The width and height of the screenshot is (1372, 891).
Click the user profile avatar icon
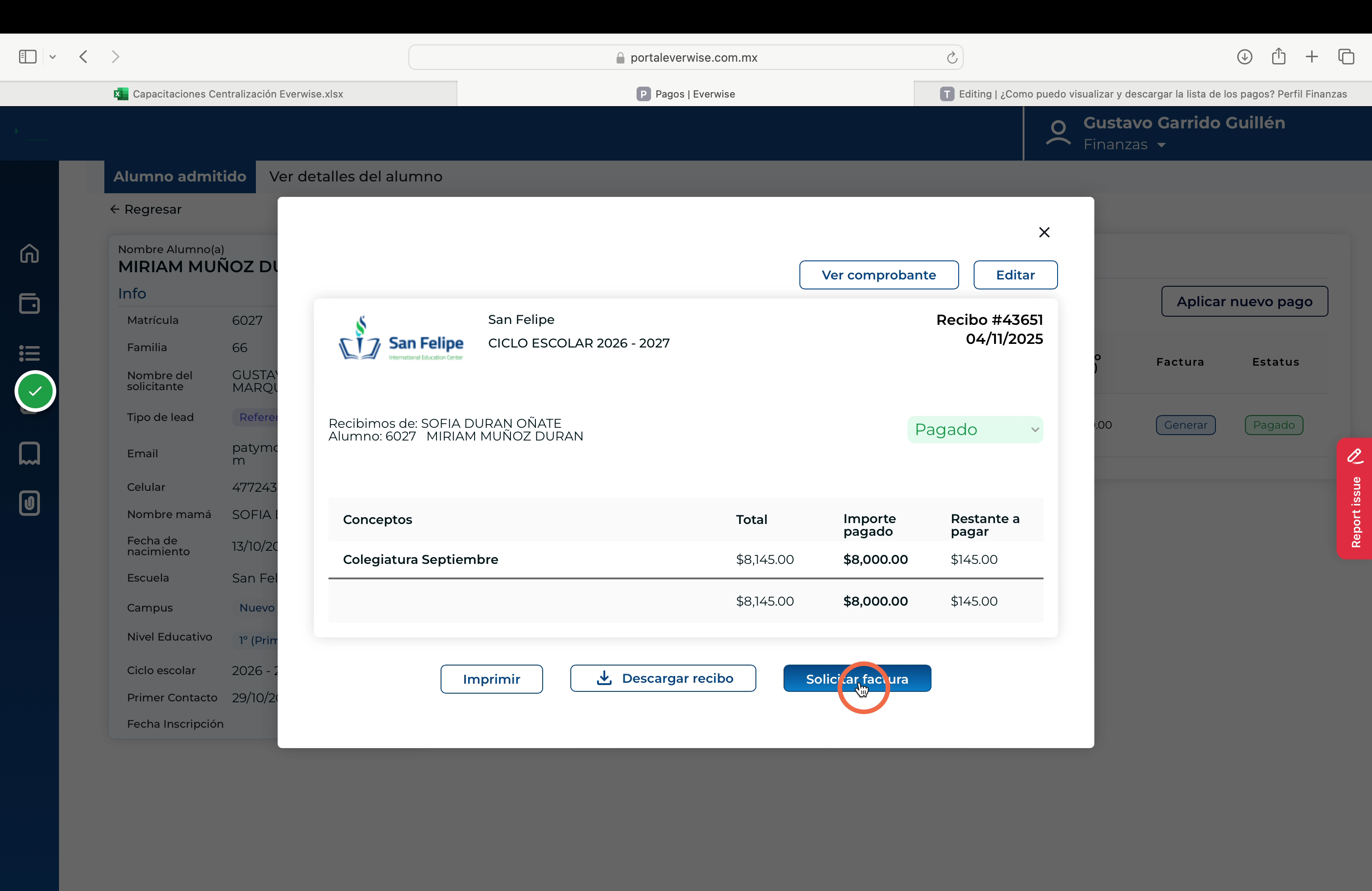tap(1058, 132)
